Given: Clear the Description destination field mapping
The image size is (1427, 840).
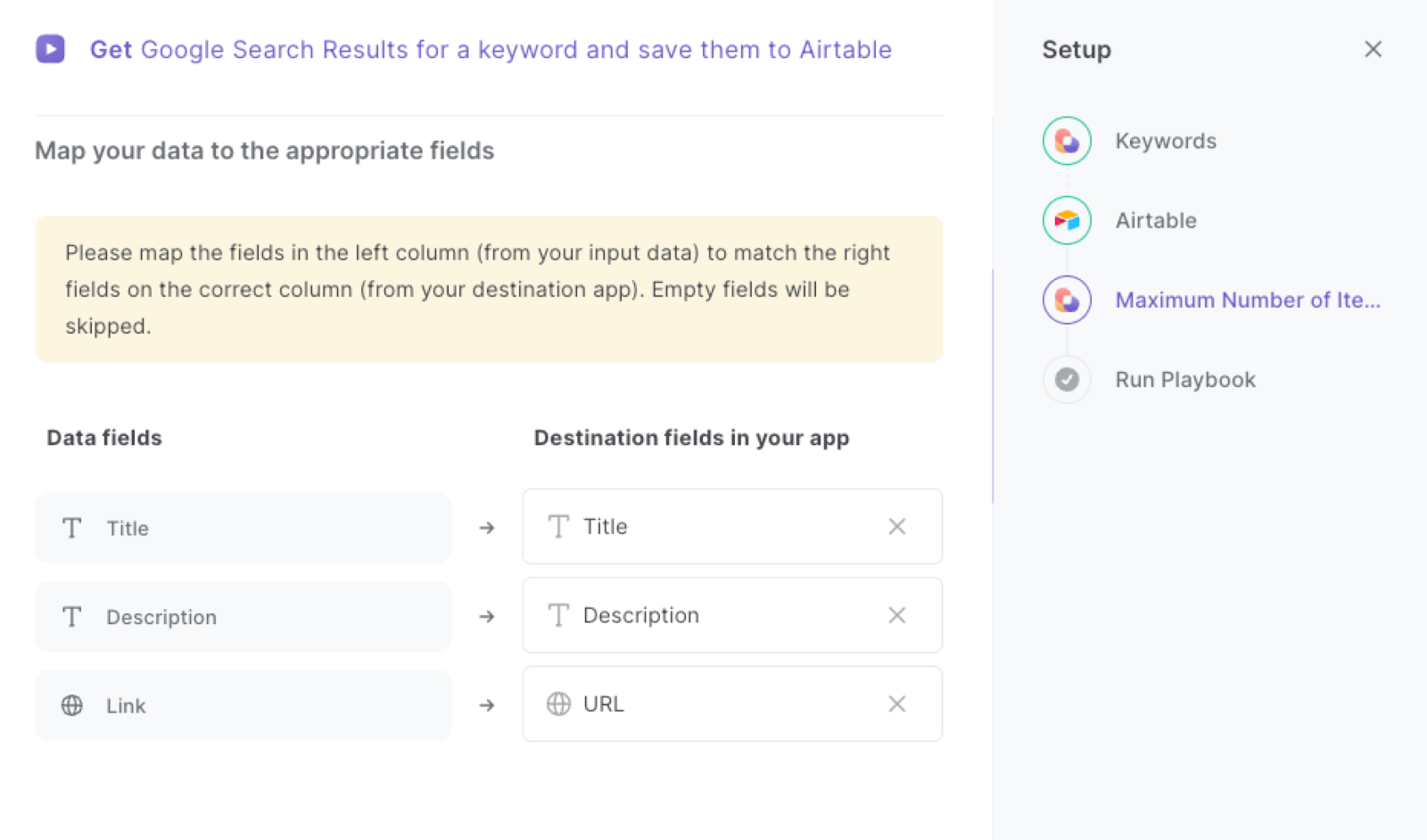Looking at the screenshot, I should tap(897, 615).
